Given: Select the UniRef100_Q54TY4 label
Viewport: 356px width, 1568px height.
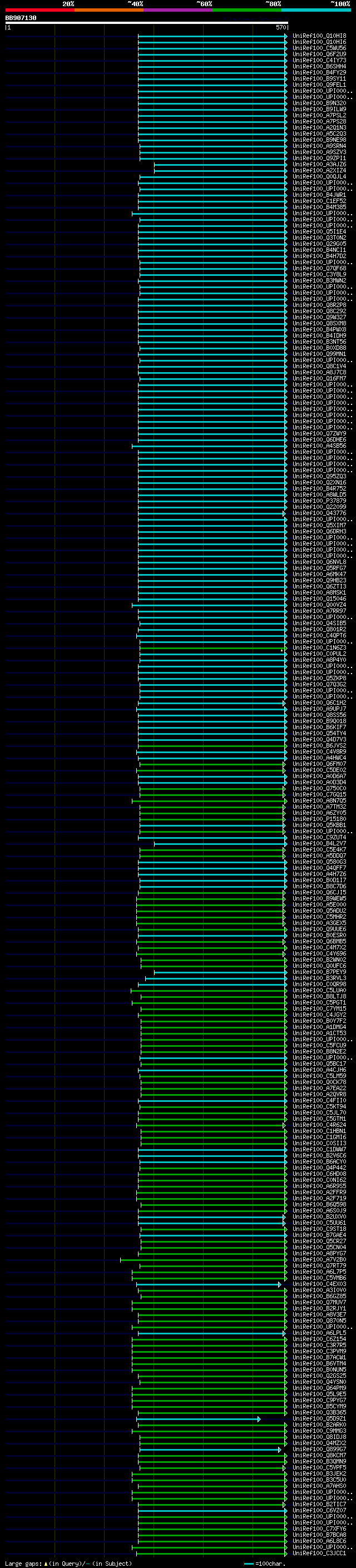Looking at the screenshot, I should click(319, 734).
